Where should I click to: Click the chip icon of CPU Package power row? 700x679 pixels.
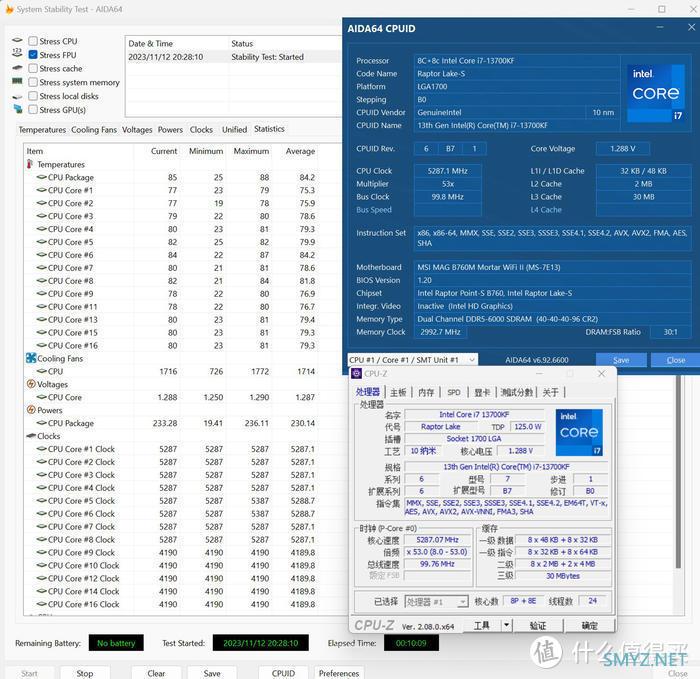pos(42,423)
